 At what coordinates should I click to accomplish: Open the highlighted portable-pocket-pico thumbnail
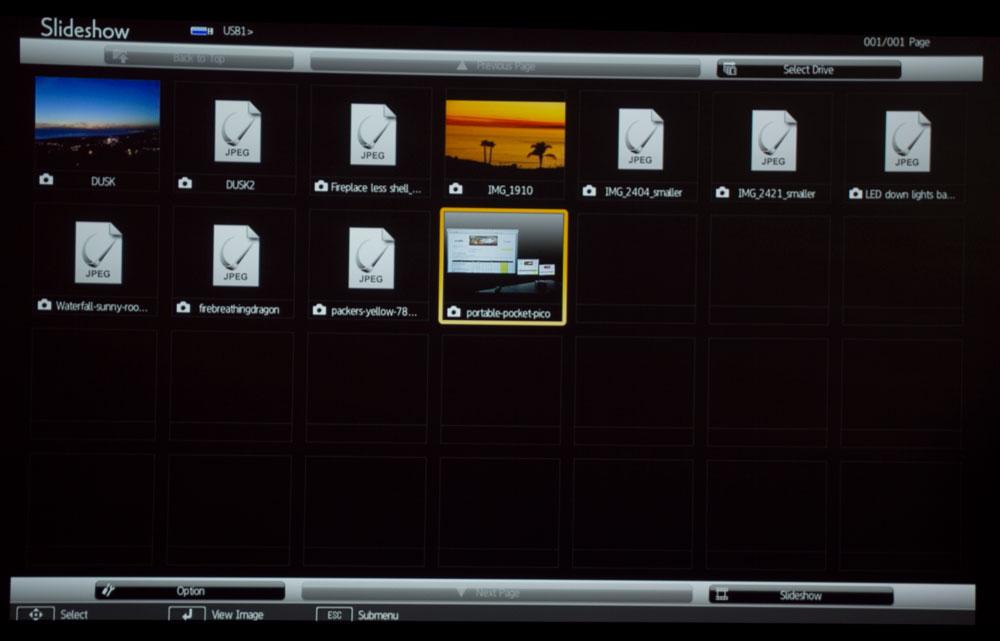click(503, 267)
